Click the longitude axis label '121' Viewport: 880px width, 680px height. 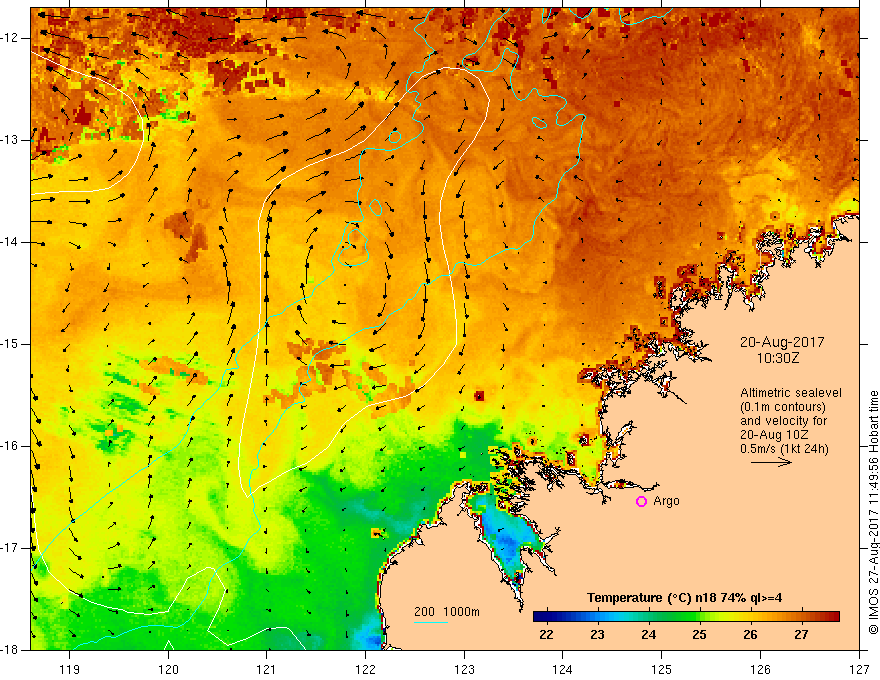[267, 669]
